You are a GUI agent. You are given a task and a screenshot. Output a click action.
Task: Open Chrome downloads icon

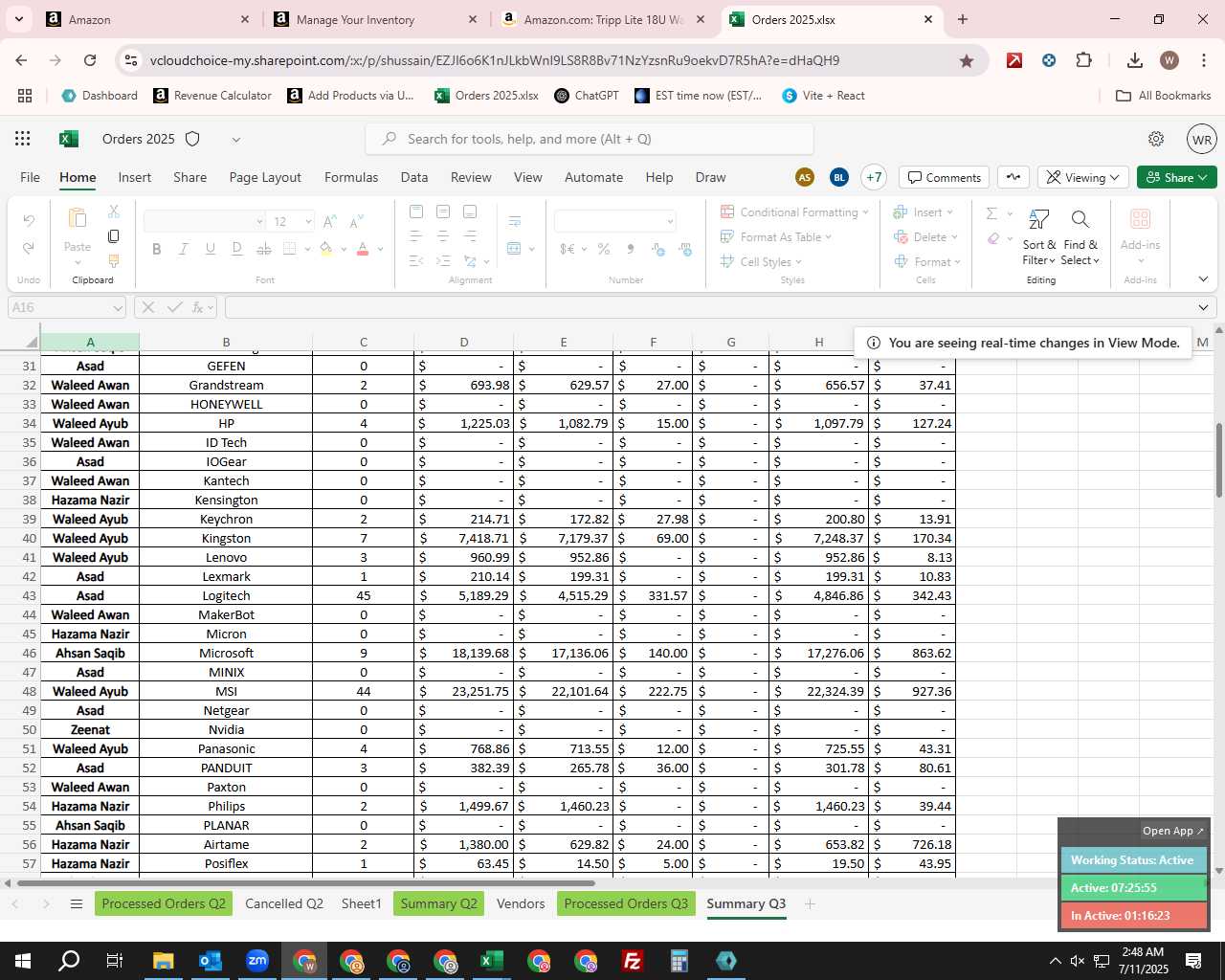(x=1135, y=60)
